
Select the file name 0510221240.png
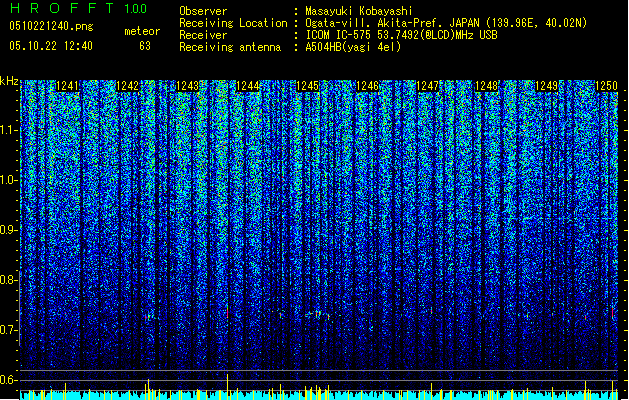[51, 26]
